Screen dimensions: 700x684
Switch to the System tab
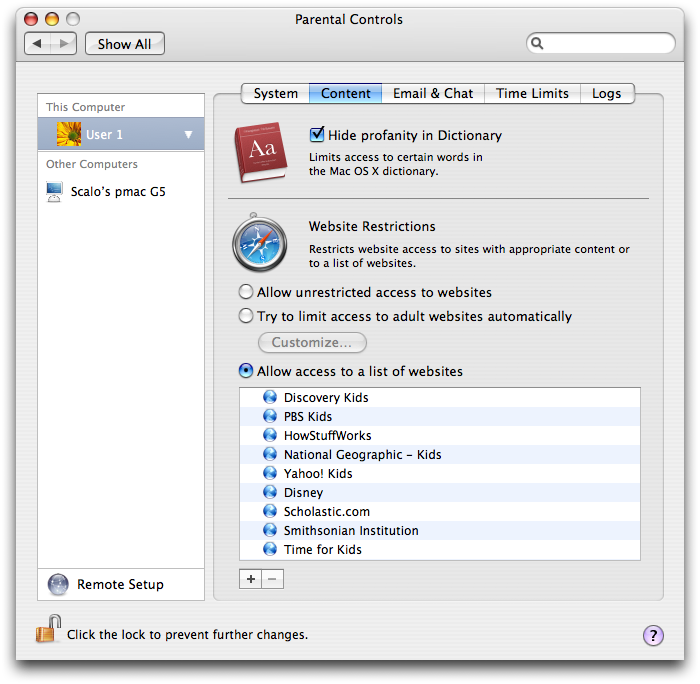click(x=275, y=93)
